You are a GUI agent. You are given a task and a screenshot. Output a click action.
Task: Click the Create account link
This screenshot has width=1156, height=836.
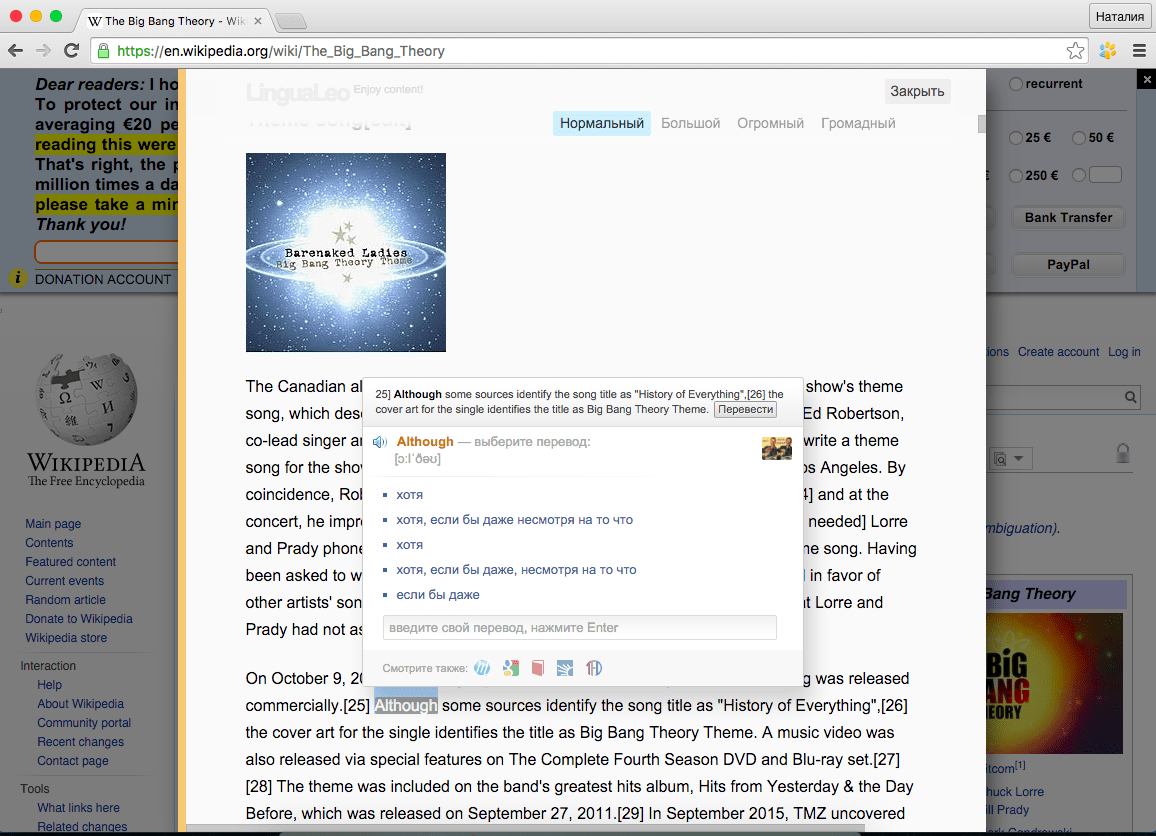coord(1059,352)
